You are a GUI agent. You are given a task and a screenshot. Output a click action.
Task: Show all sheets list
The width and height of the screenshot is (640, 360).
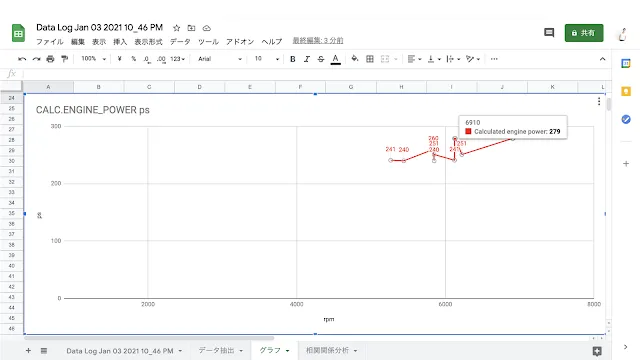coord(44,351)
